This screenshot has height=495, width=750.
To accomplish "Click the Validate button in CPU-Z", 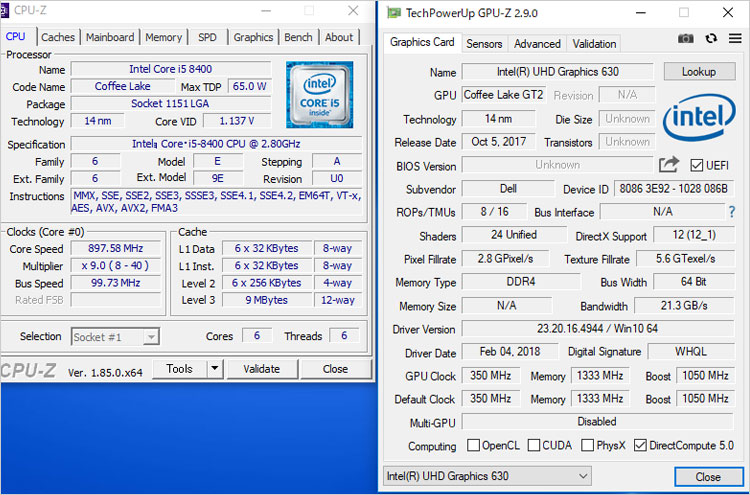I will [262, 369].
